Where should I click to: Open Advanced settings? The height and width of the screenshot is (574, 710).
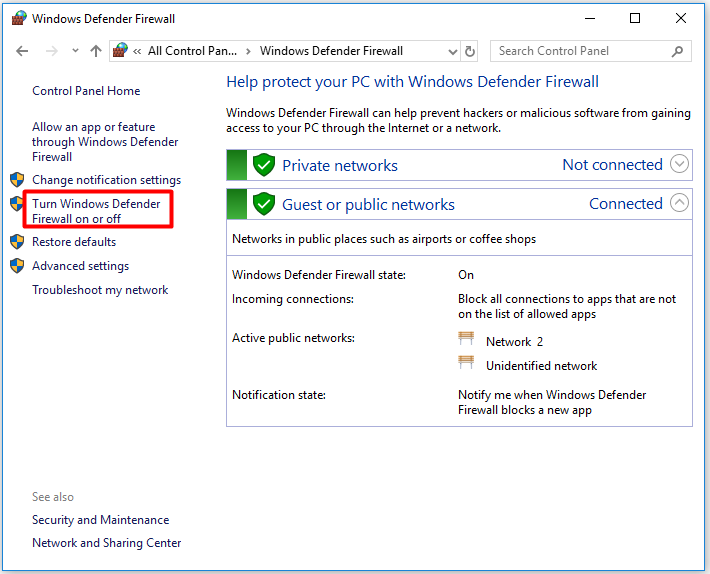pos(81,266)
